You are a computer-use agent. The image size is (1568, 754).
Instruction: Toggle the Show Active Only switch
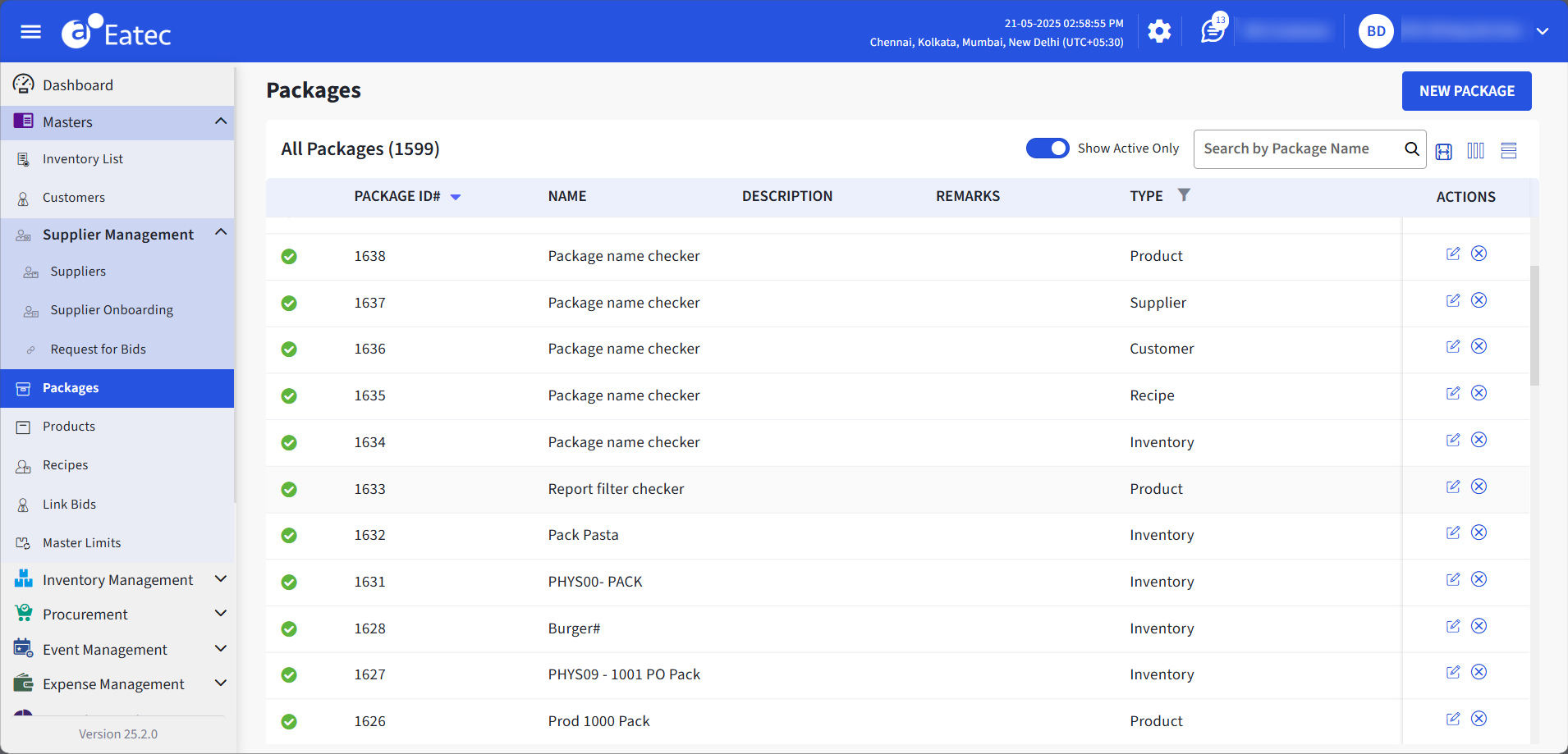tap(1048, 149)
